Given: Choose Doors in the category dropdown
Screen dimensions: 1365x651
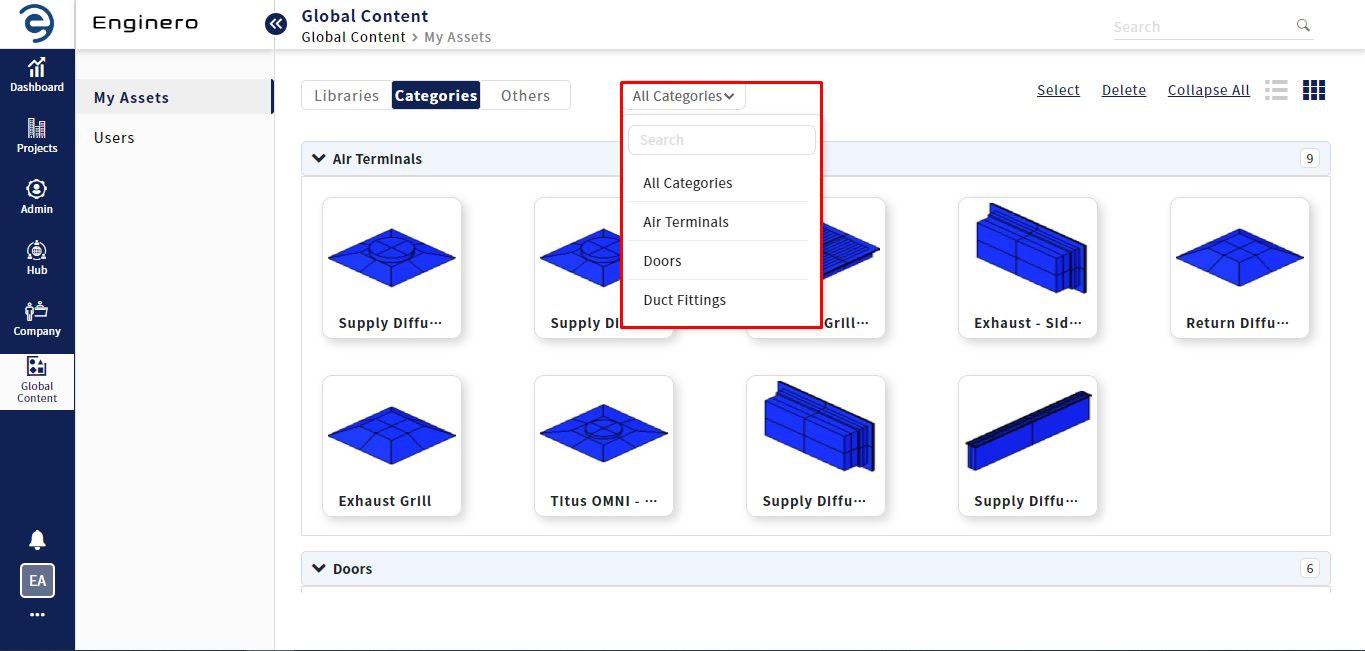Looking at the screenshot, I should [662, 261].
